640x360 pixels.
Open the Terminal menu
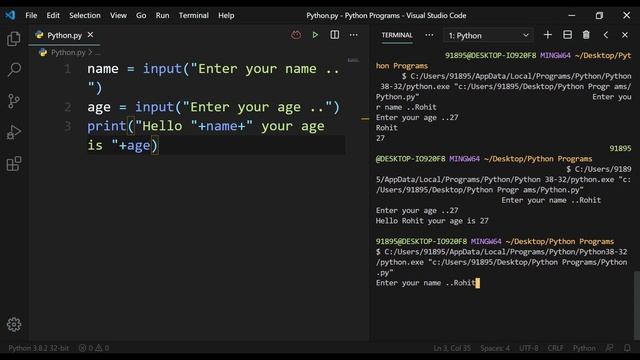click(193, 16)
